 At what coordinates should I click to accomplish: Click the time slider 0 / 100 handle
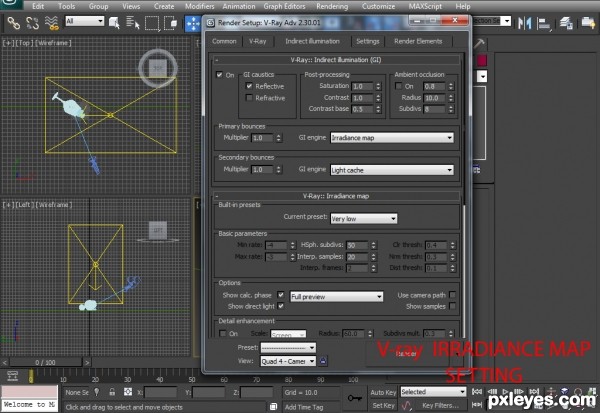[x=46, y=362]
